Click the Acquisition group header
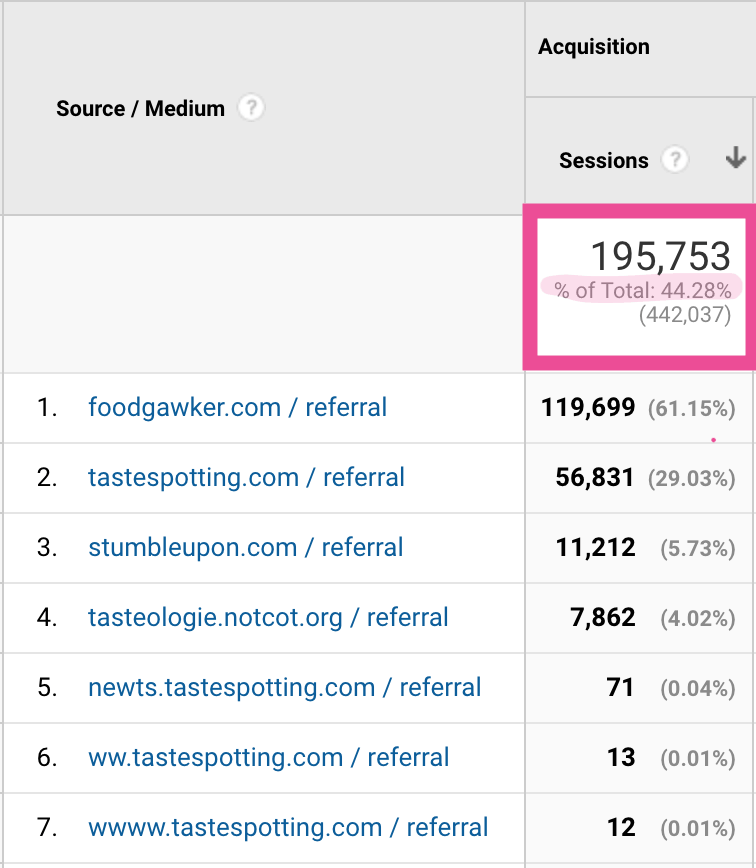756x868 pixels. point(594,47)
